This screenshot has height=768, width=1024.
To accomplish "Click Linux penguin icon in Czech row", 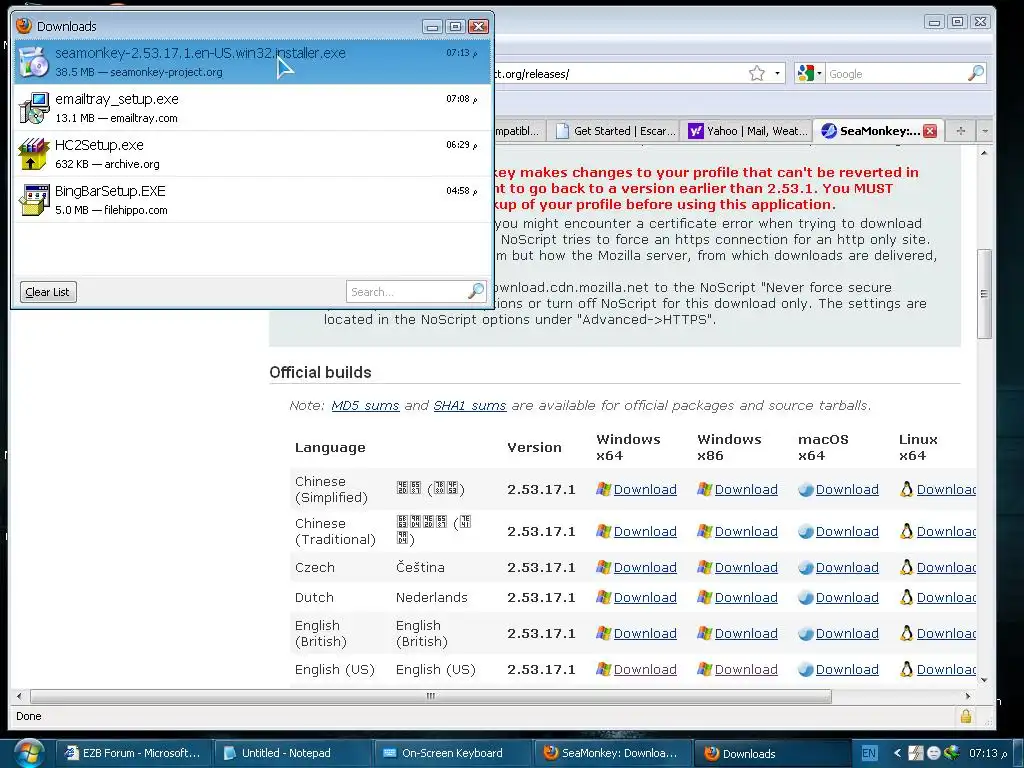I will tap(906, 567).
